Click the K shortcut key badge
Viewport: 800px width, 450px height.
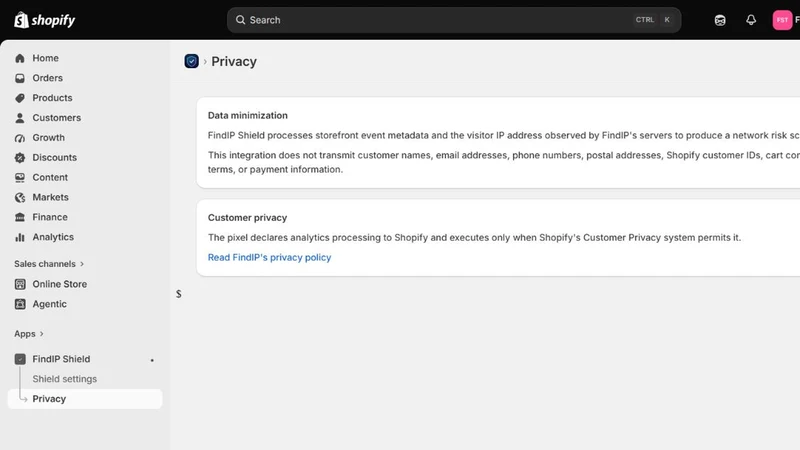(x=667, y=20)
